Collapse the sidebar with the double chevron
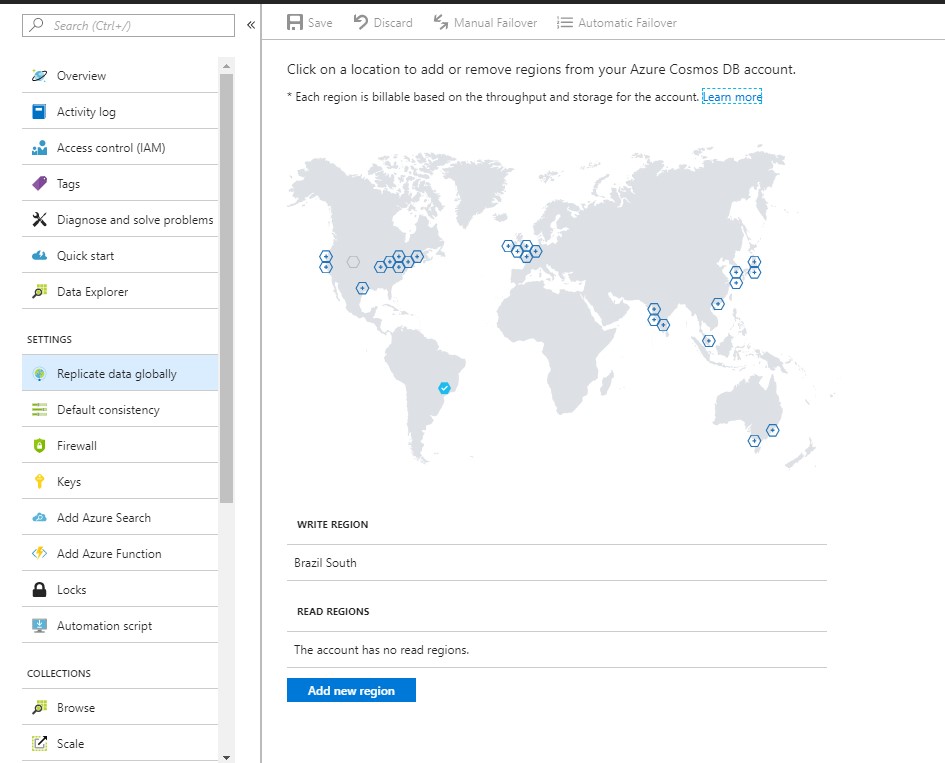Viewport: 945px width, 763px height. (x=251, y=25)
